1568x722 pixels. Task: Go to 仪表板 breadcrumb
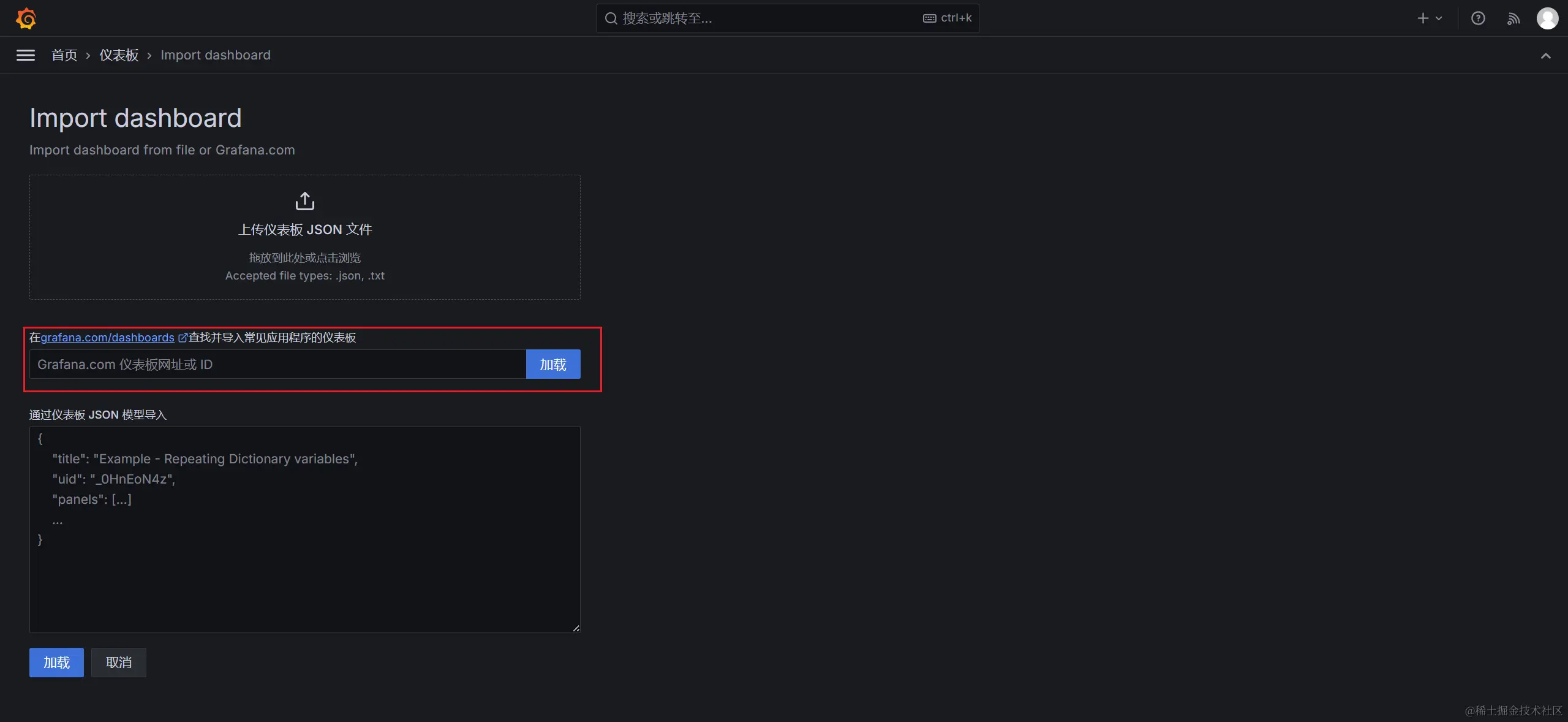point(119,55)
